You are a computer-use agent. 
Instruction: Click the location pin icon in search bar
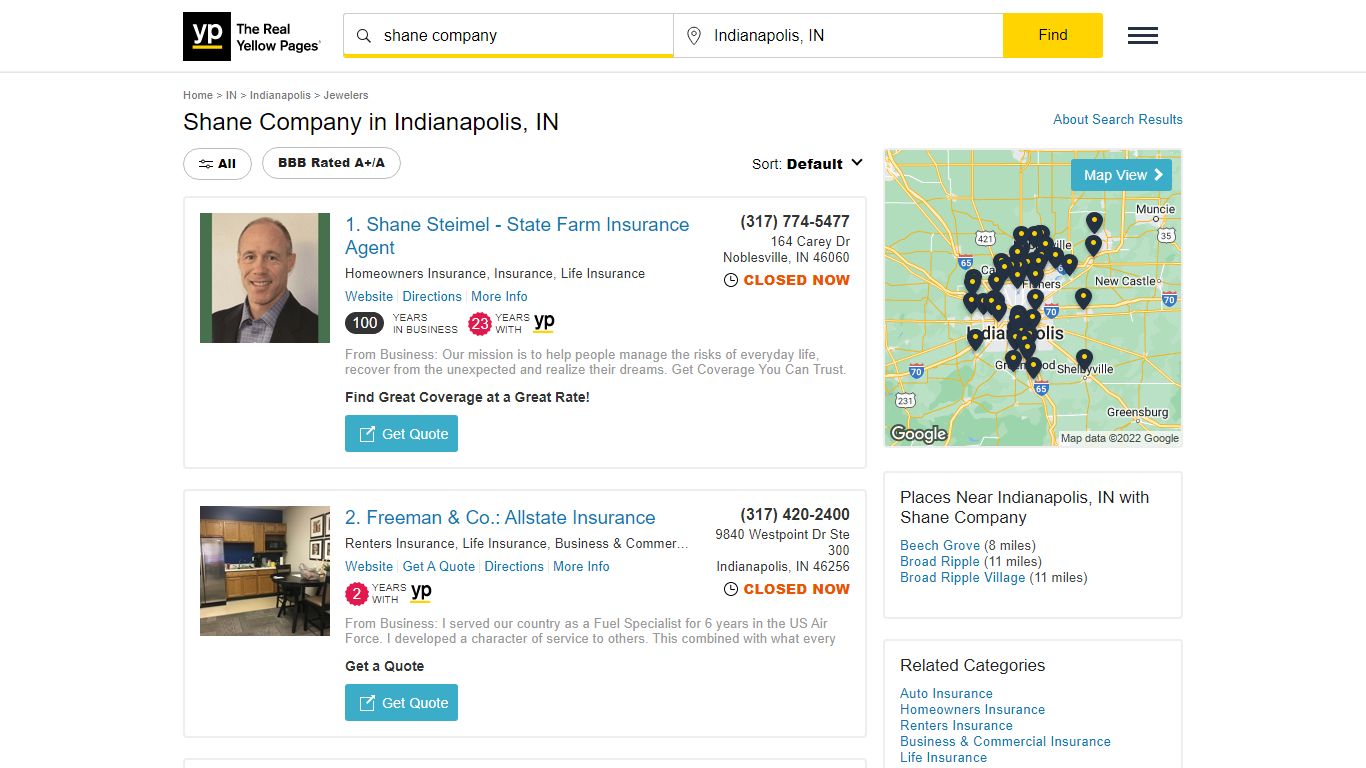click(x=694, y=36)
